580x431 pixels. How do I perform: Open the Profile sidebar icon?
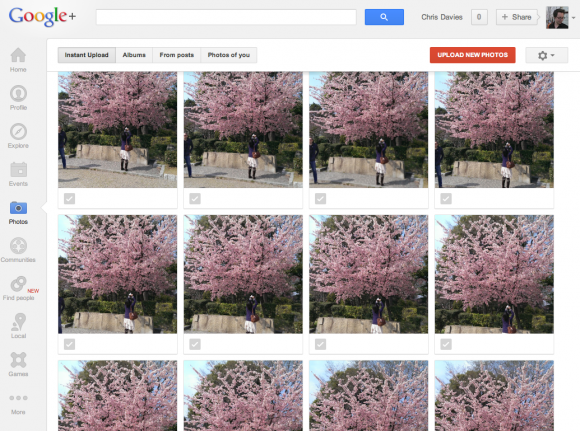click(18, 93)
